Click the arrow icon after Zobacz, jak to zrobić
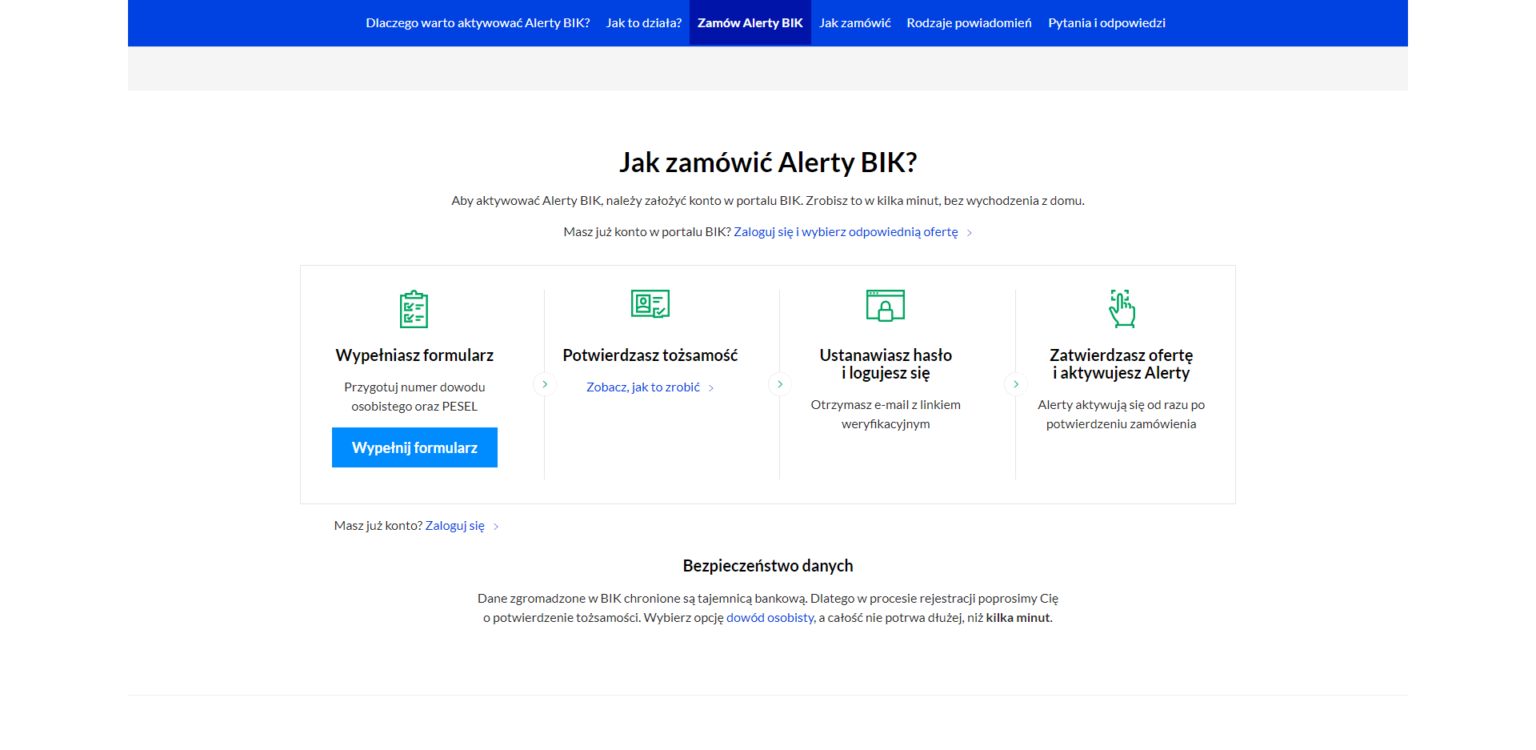 [710, 387]
